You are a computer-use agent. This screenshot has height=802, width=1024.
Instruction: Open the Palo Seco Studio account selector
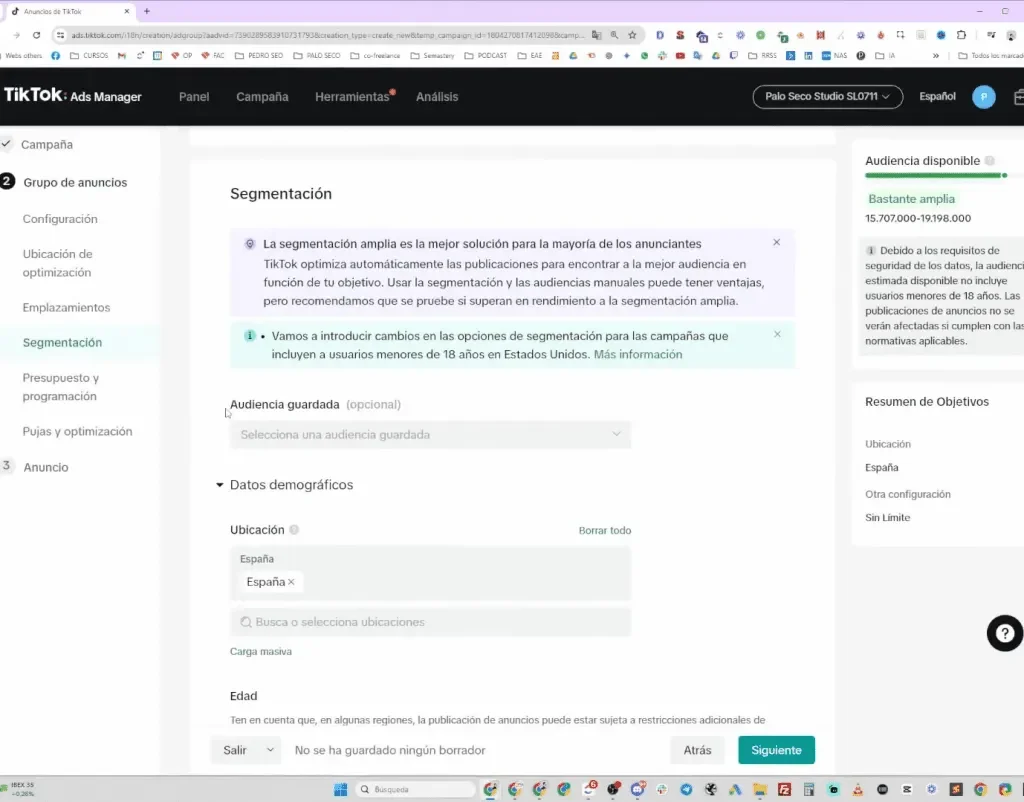827,97
